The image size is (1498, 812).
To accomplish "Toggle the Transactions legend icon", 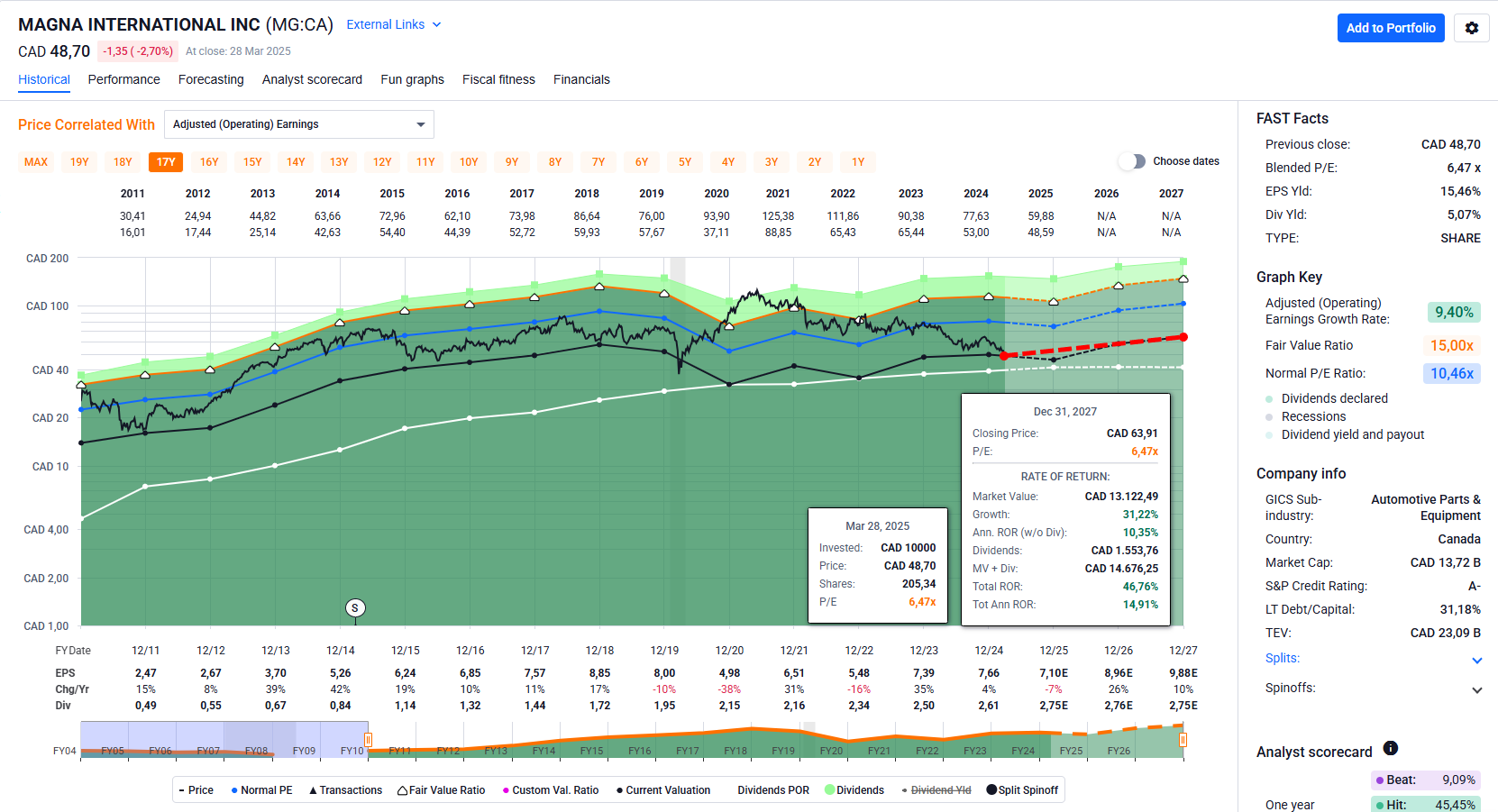I will 313,790.
